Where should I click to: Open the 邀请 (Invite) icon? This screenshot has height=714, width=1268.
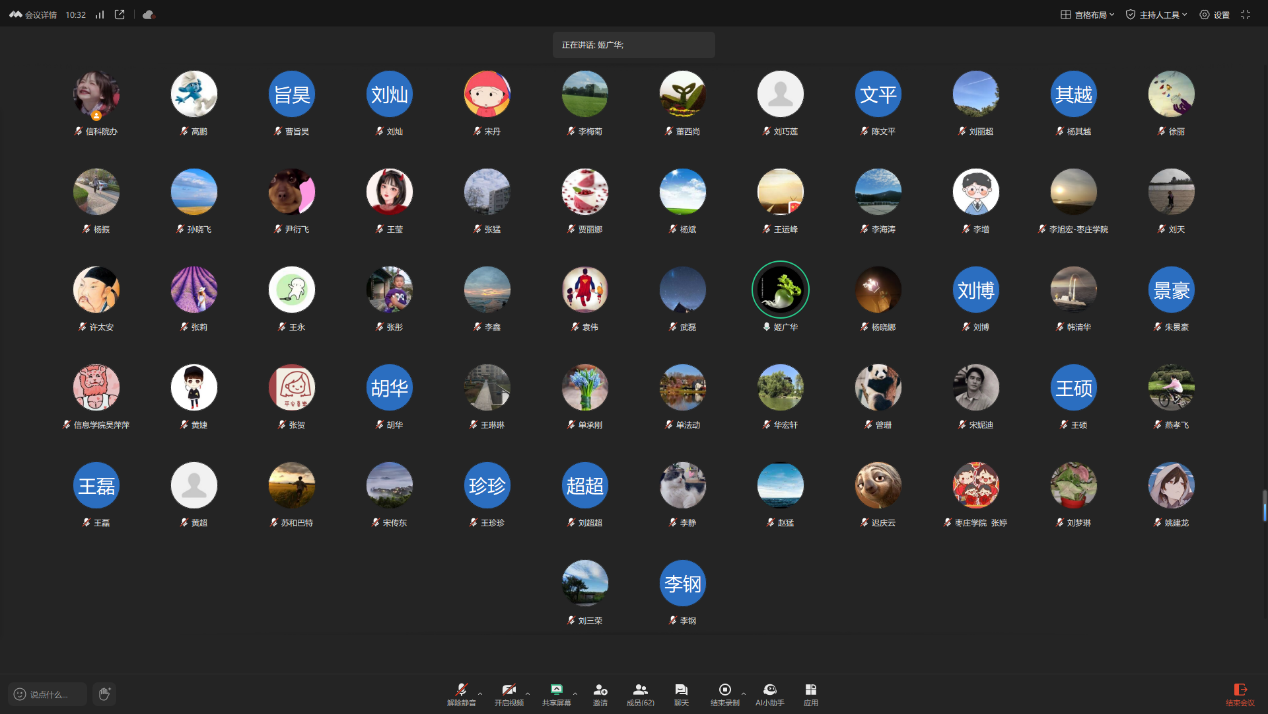coord(600,694)
